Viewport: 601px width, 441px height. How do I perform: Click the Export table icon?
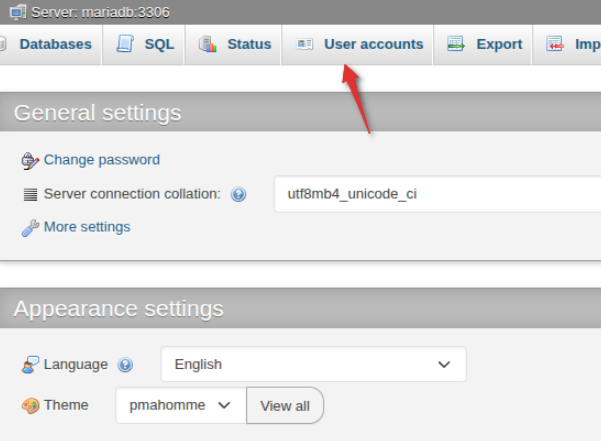pos(456,44)
